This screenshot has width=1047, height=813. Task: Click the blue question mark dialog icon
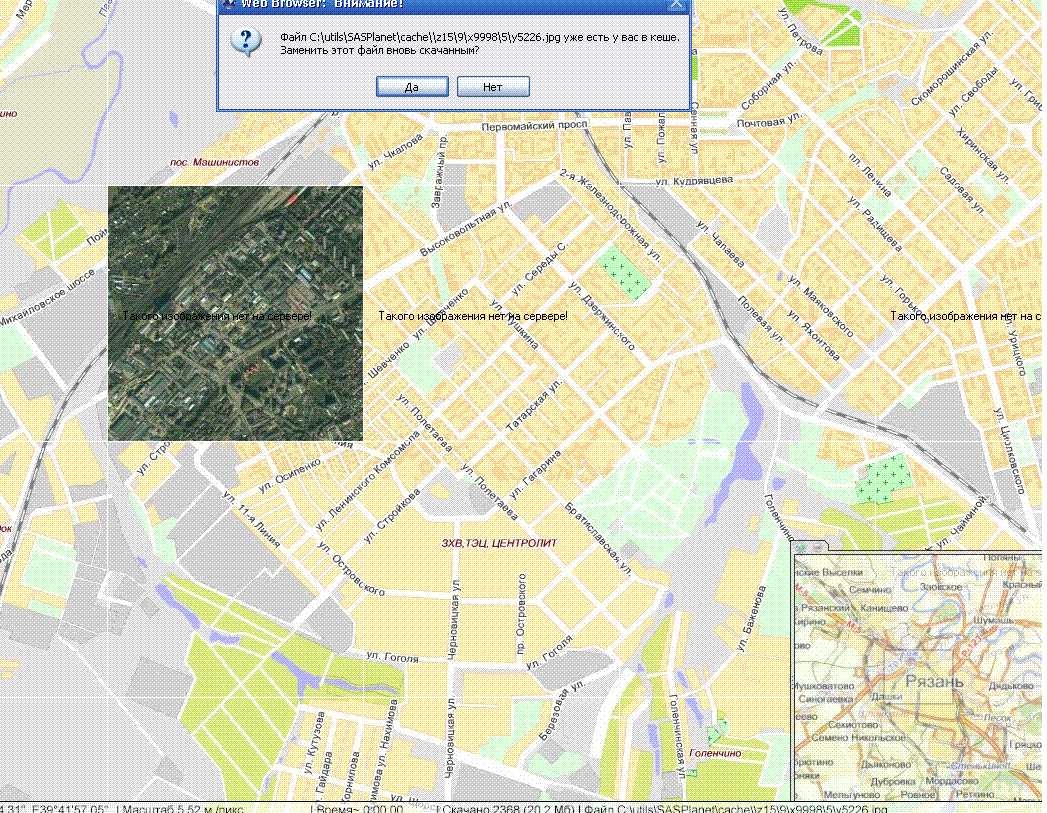[x=246, y=42]
